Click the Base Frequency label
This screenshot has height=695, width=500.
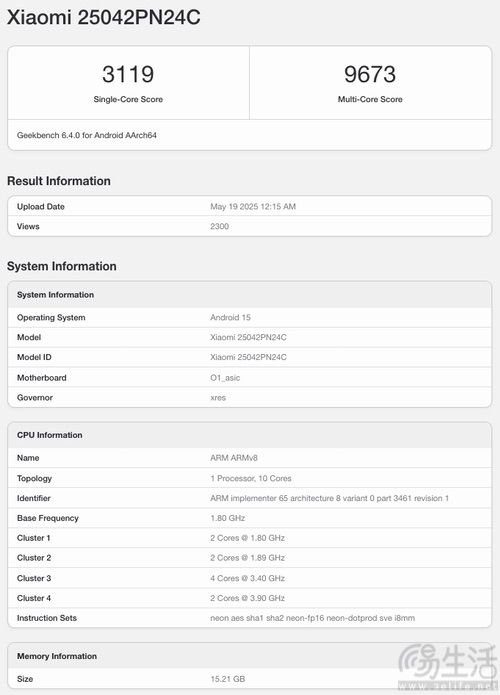coord(47,518)
